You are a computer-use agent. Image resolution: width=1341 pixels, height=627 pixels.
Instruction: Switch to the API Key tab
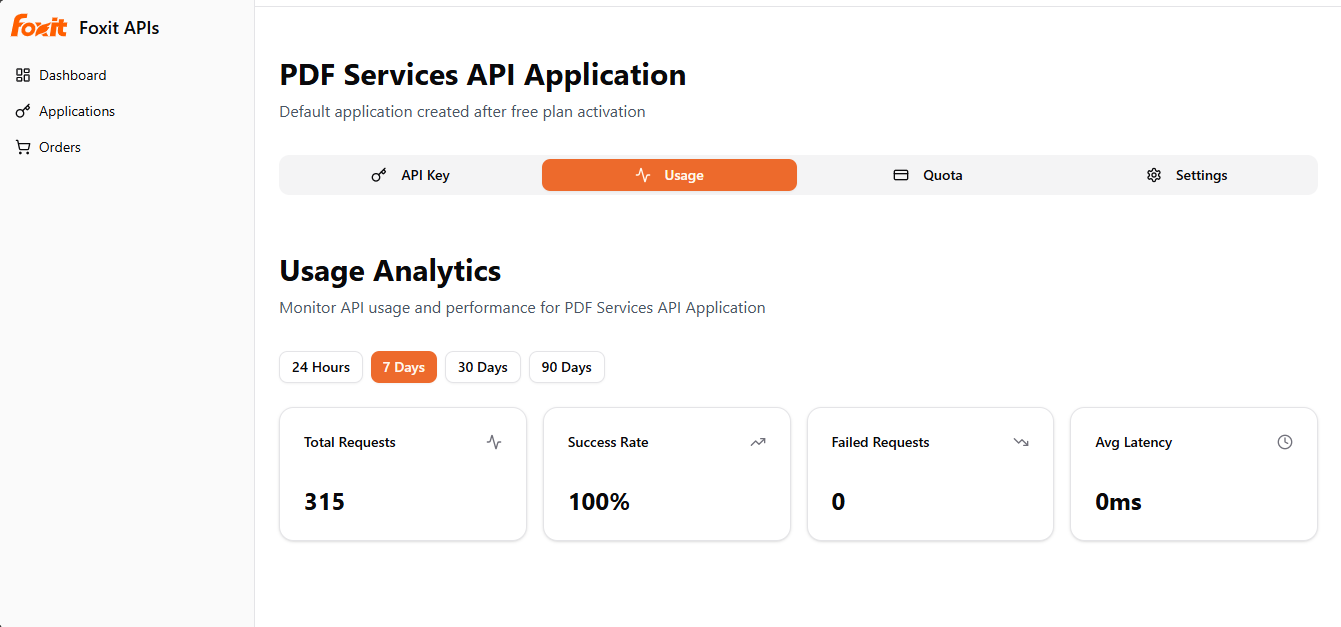click(x=410, y=175)
